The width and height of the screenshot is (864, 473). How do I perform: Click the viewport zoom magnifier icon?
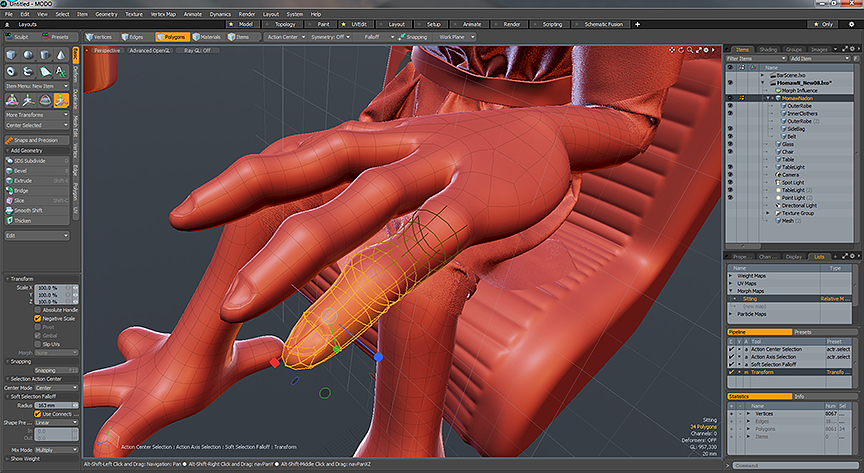coord(689,50)
